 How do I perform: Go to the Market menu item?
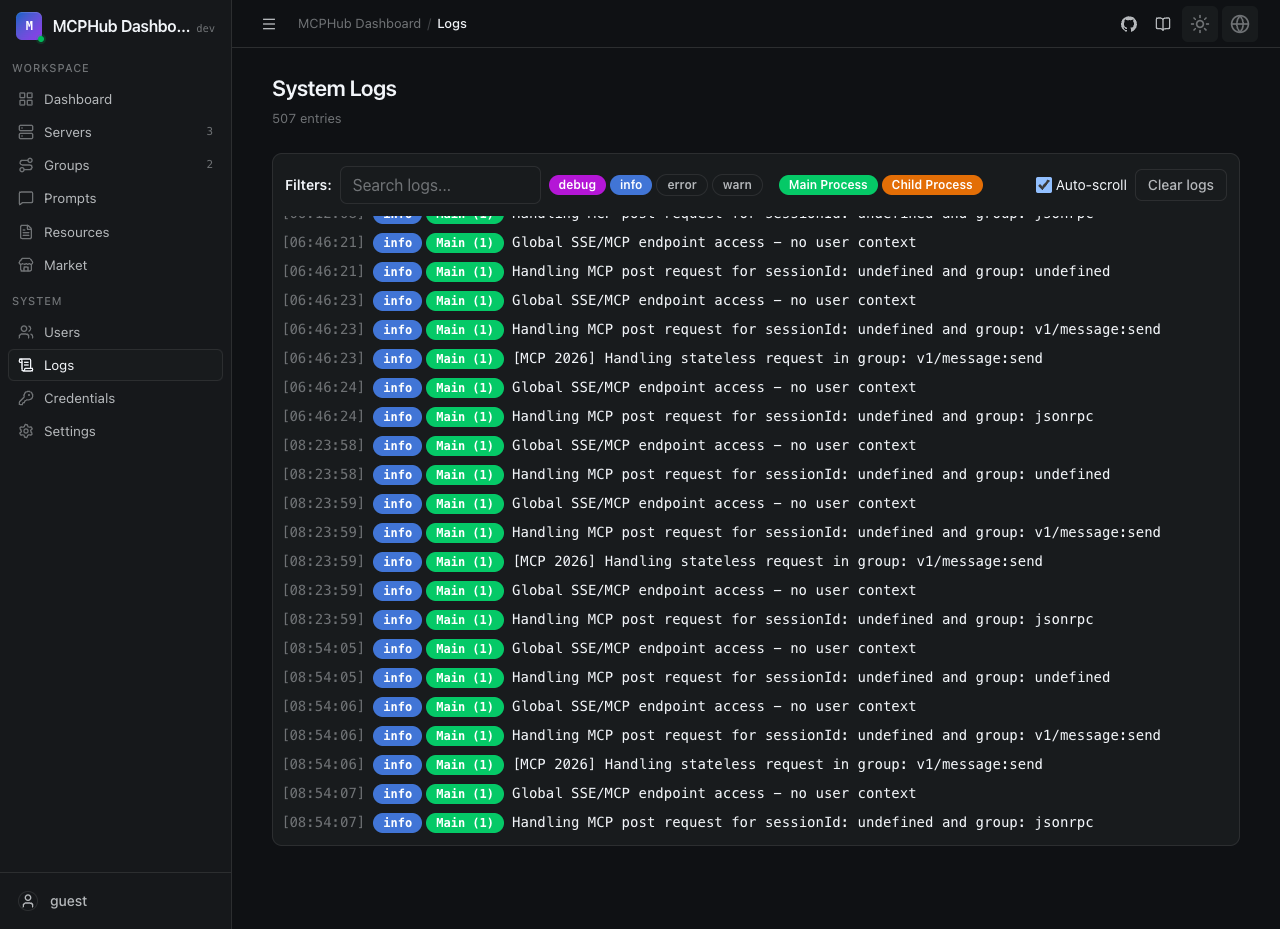pyautogui.click(x=115, y=265)
